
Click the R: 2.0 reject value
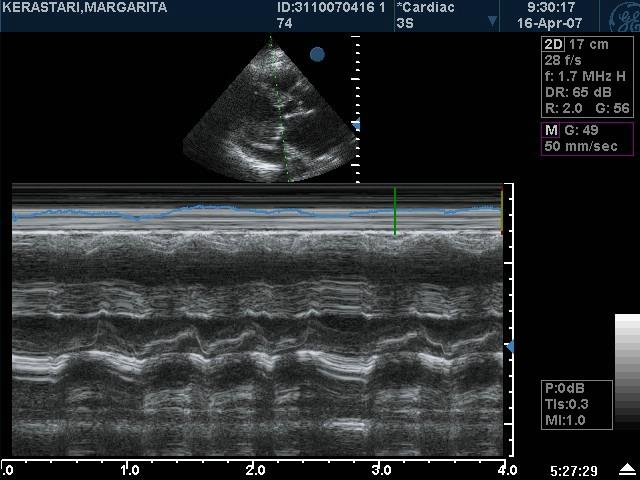(x=564, y=108)
